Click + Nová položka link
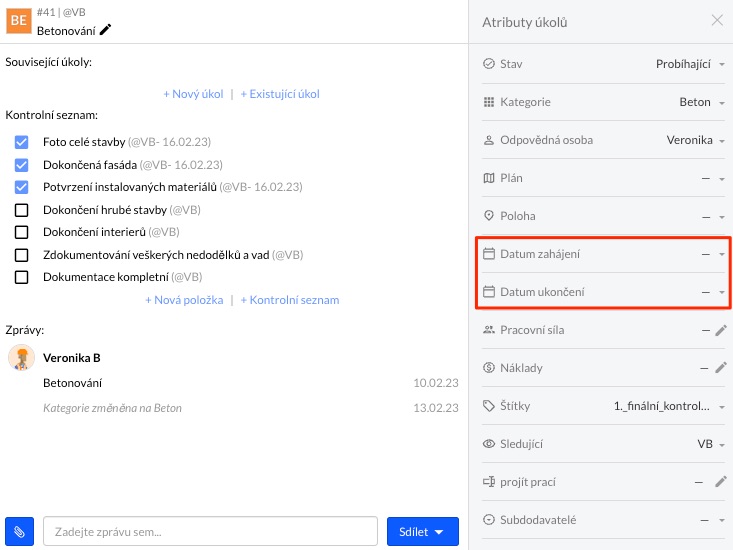The image size is (733, 550). pos(184,300)
